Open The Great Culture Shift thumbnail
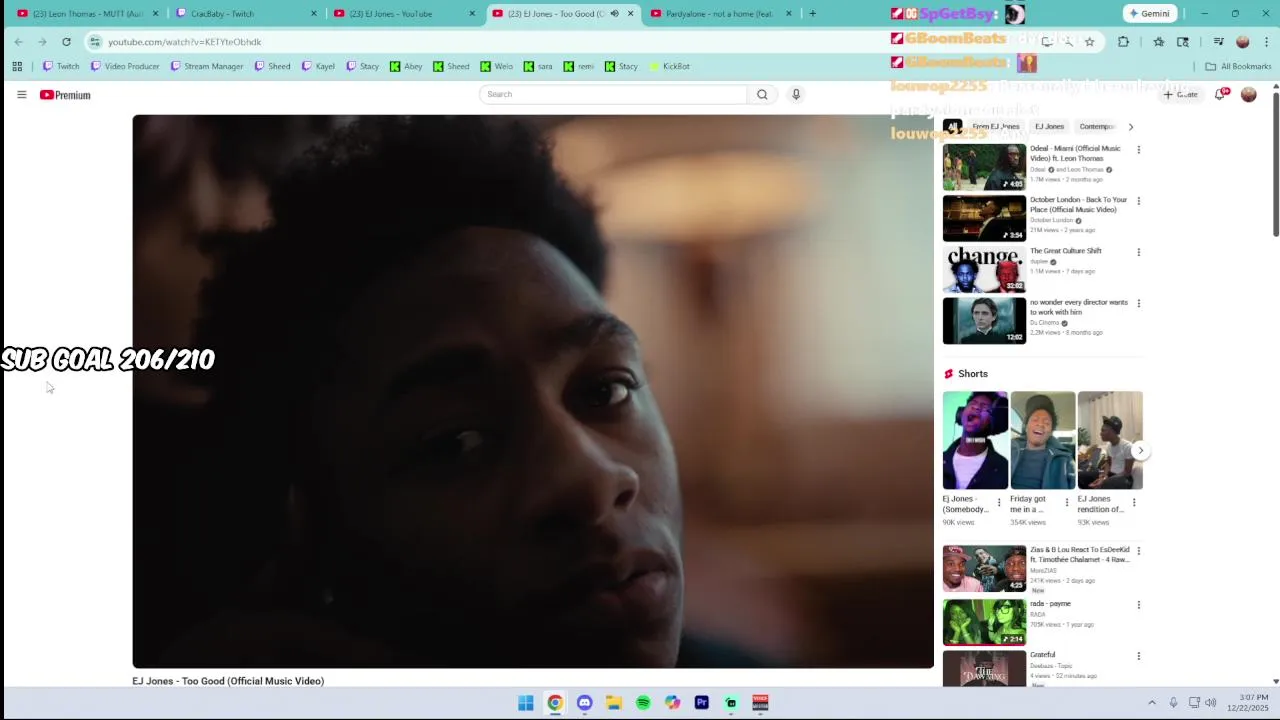 point(984,269)
